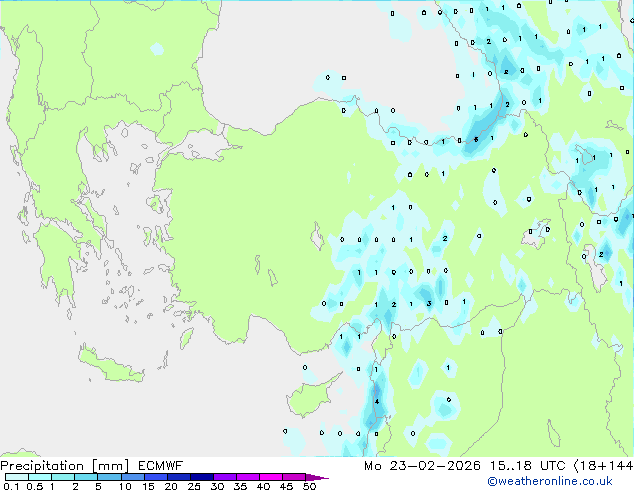
Task: Click the '25' legend tick label
Action: [194, 486]
